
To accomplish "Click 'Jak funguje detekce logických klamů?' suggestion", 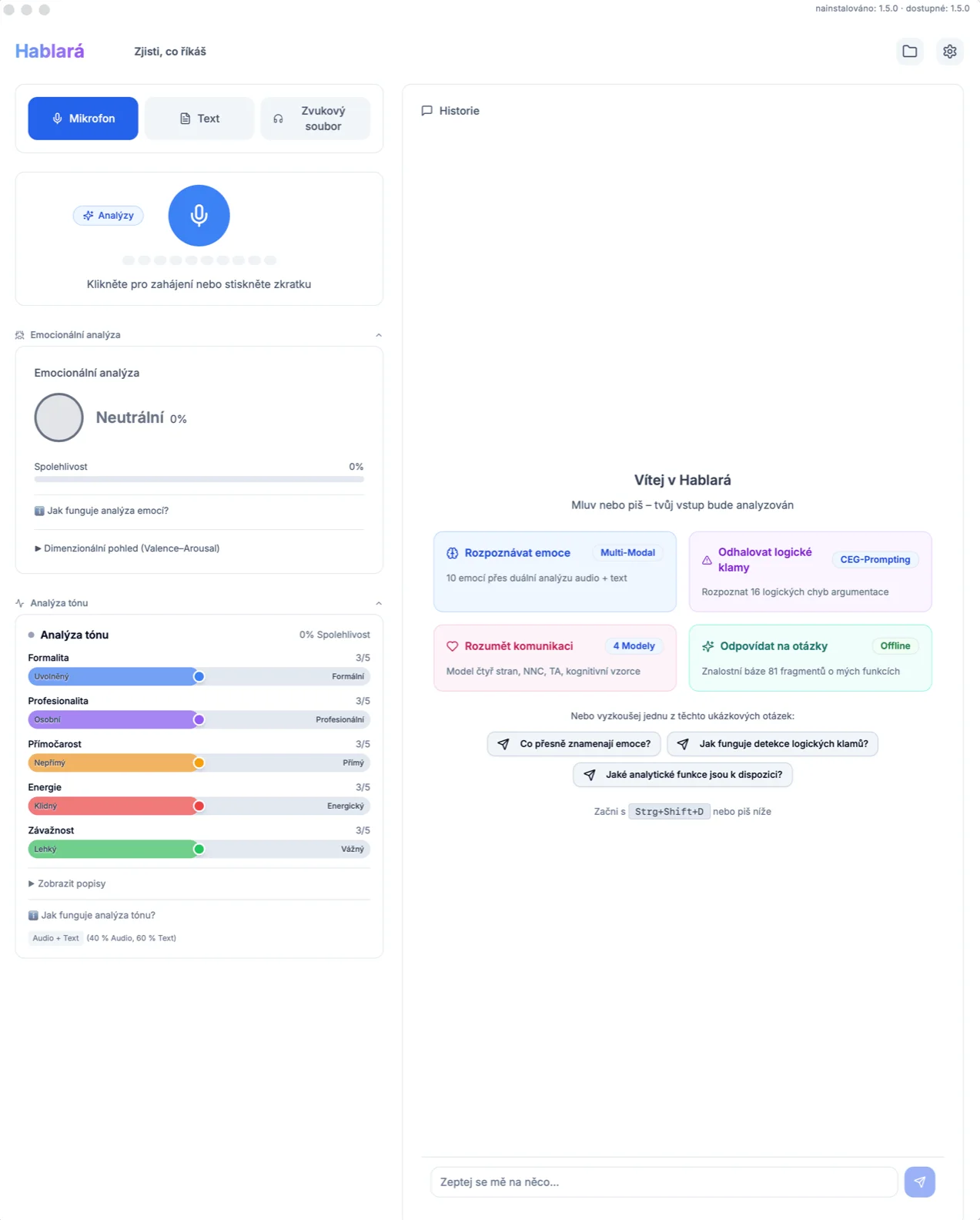I will 772,744.
